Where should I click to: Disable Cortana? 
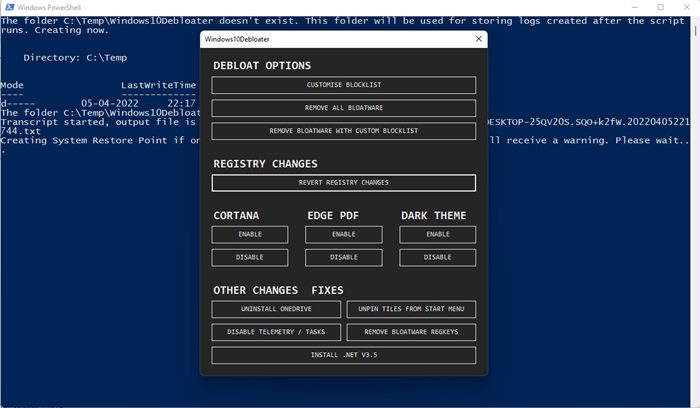[x=250, y=258]
